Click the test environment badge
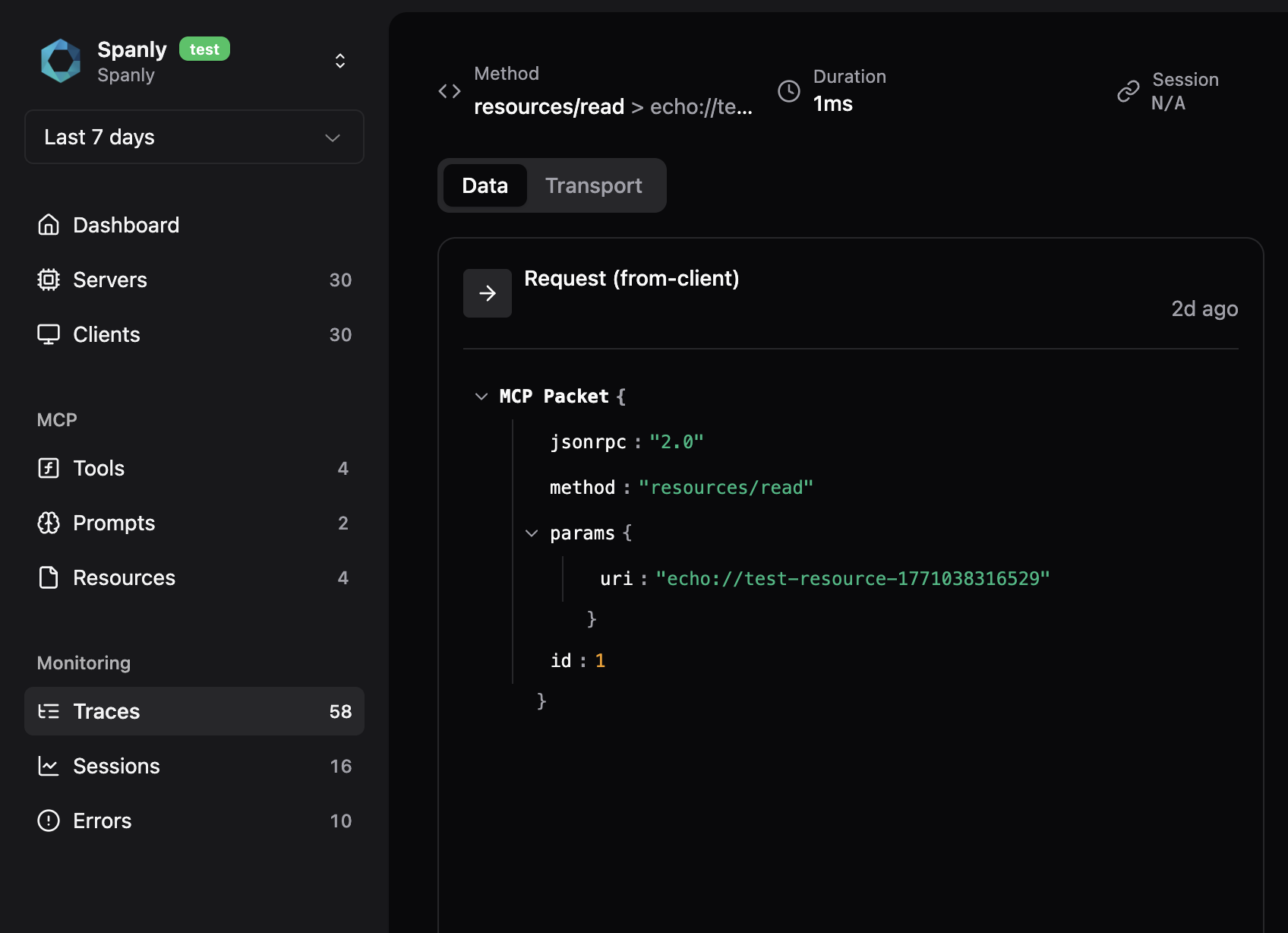This screenshot has width=1288, height=933. [x=204, y=49]
